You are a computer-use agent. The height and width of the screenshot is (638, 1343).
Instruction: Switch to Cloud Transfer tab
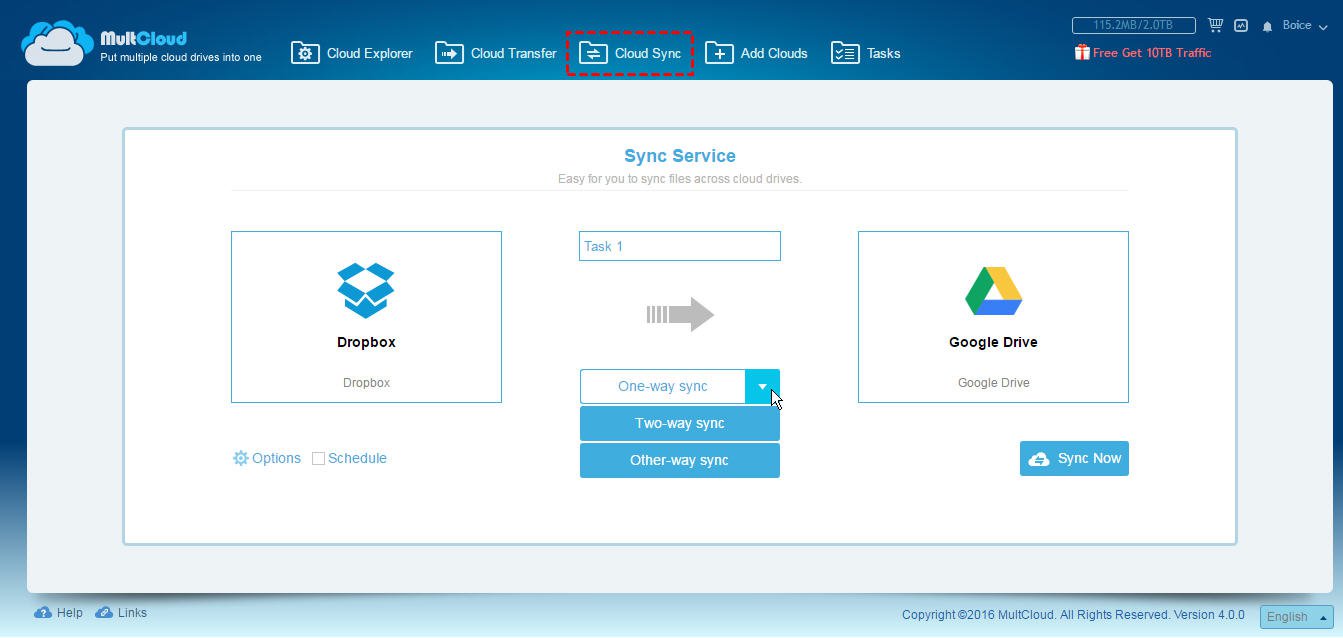pyautogui.click(x=496, y=53)
